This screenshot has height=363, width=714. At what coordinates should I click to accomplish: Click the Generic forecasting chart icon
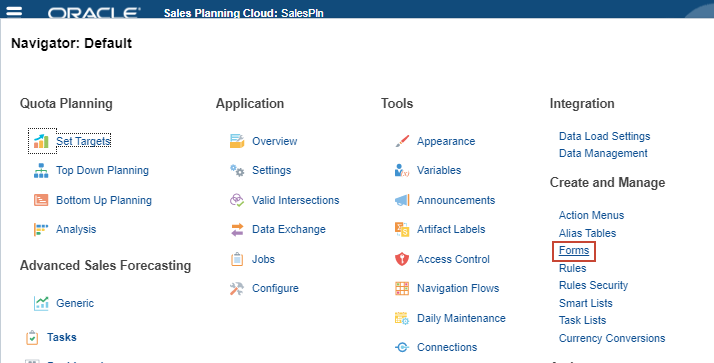(x=41, y=303)
